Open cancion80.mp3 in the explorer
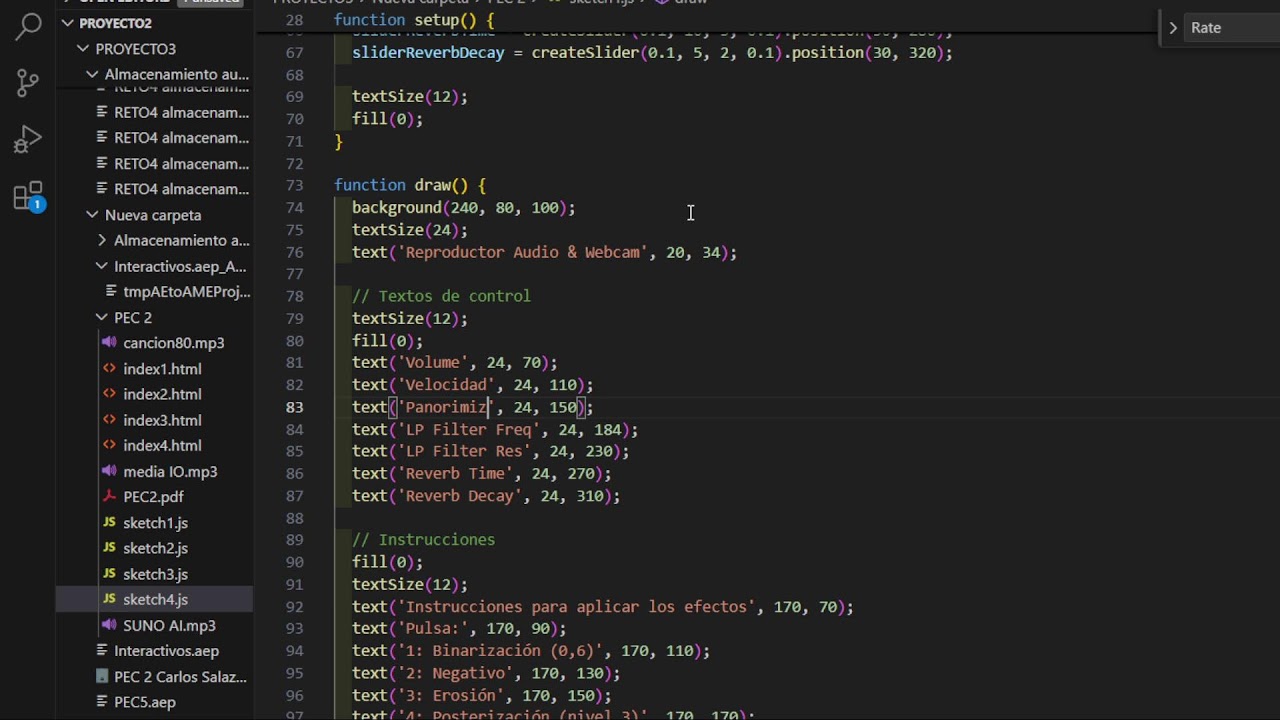The image size is (1280, 720). [x=173, y=343]
